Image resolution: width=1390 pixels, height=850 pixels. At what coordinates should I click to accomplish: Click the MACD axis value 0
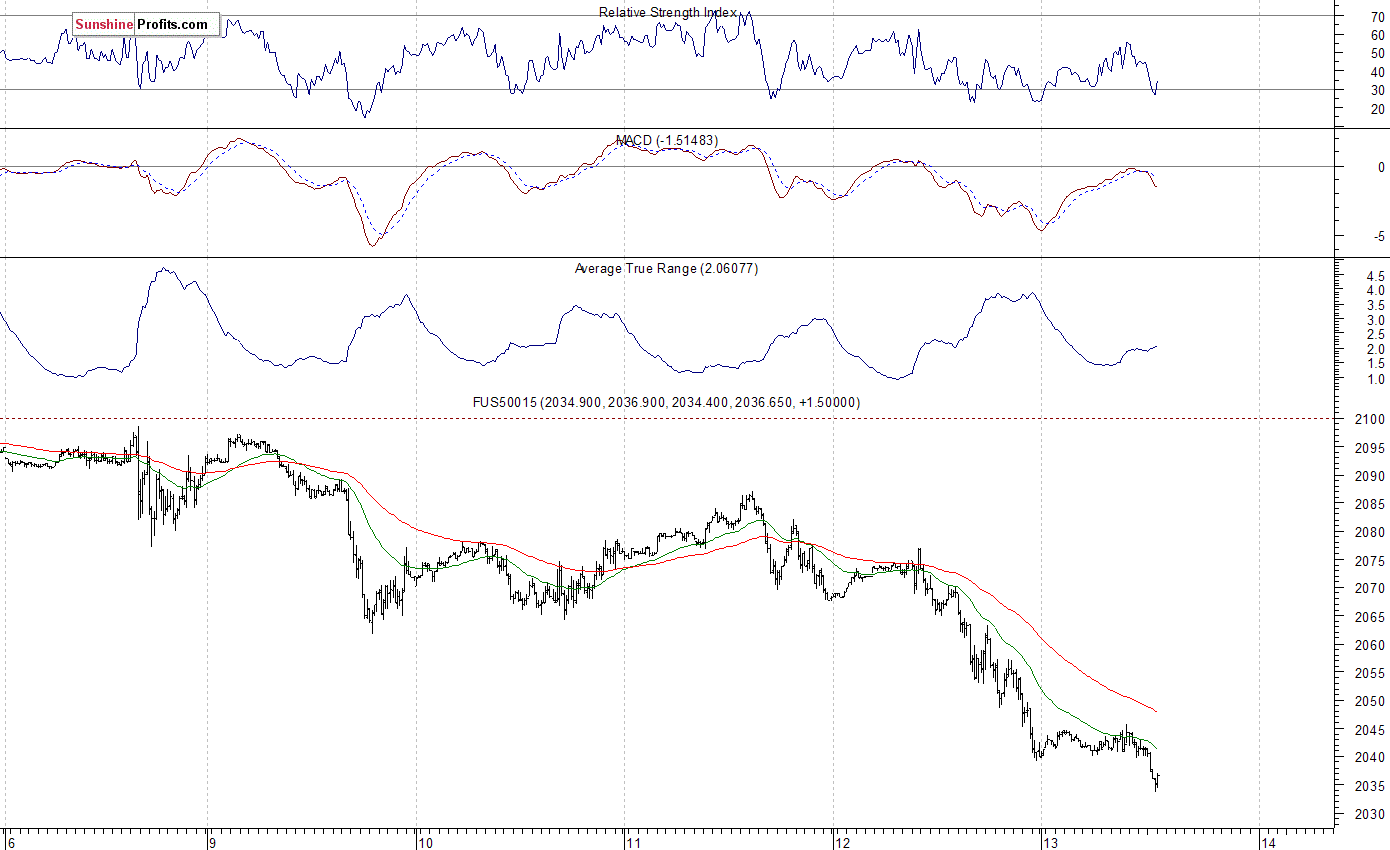[1381, 167]
